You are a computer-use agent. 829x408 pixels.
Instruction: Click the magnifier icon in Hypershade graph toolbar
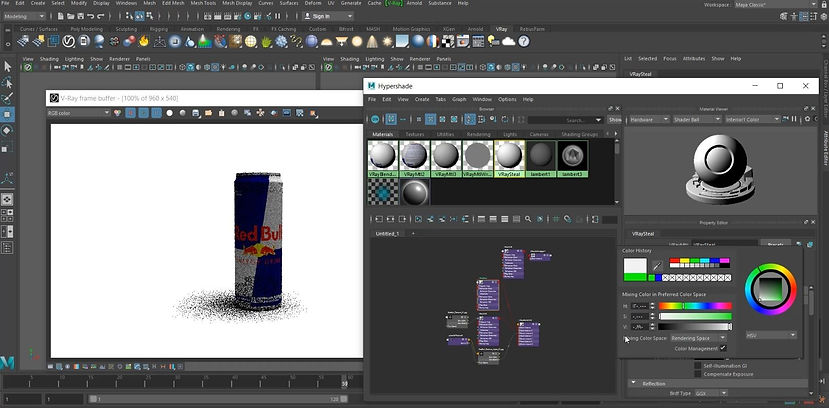[528, 219]
